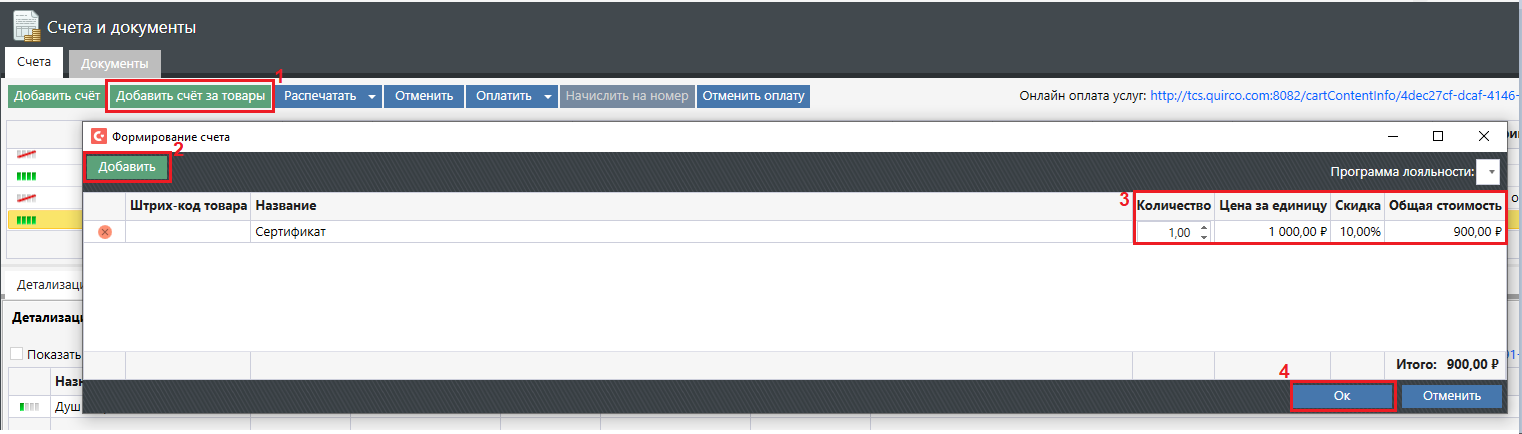The height and width of the screenshot is (434, 1522).
Task: Select the Счета tab
Action: coord(34,62)
